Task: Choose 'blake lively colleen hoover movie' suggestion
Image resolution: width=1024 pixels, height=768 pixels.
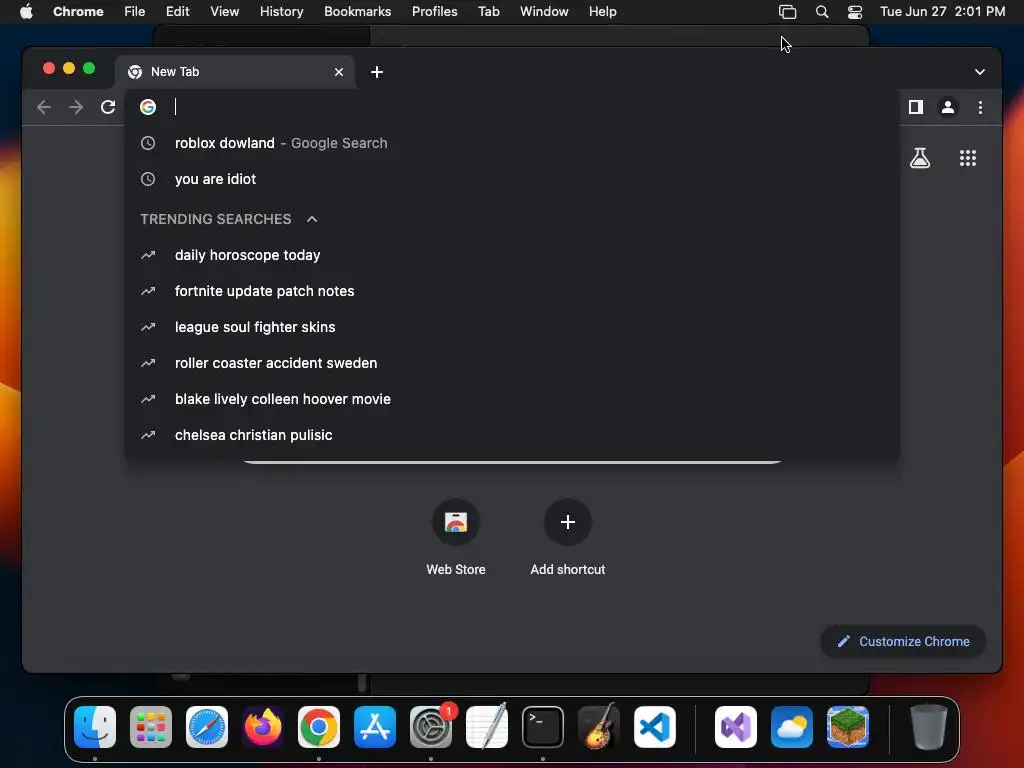Action: click(512, 399)
